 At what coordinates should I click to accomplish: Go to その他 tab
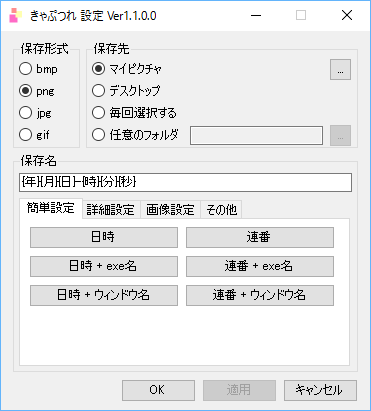221,210
